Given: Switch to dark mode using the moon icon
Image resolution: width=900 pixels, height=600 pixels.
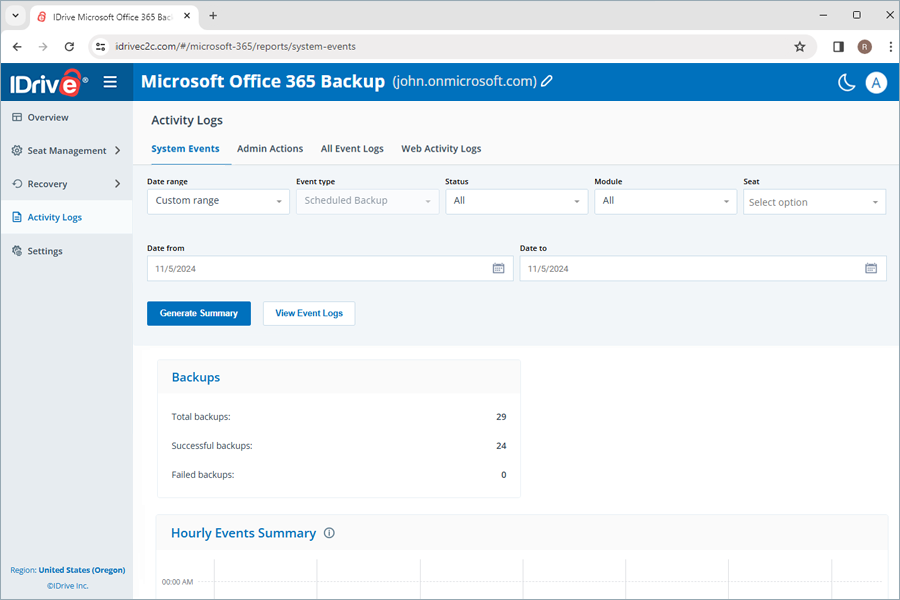Looking at the screenshot, I should 846,82.
